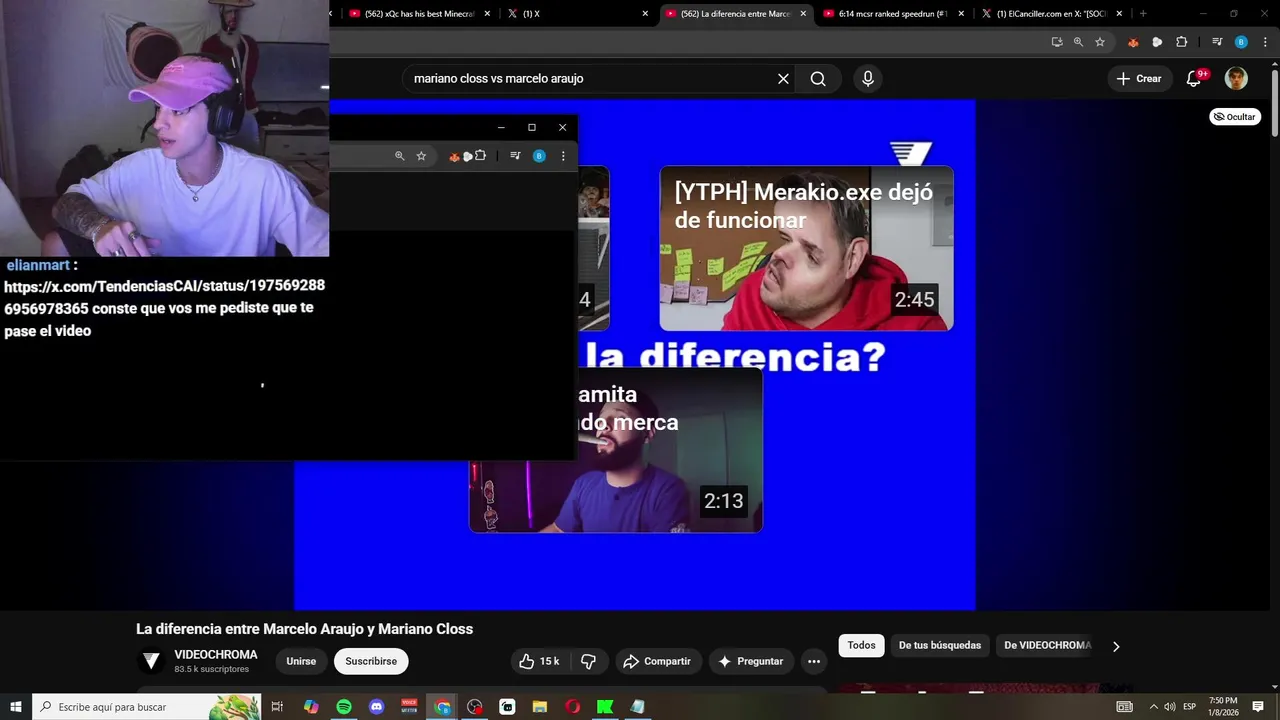Screen dimensions: 1280x720
Task: Click the video title La diferencia entre Marcelo Araujo
Action: pos(304,629)
